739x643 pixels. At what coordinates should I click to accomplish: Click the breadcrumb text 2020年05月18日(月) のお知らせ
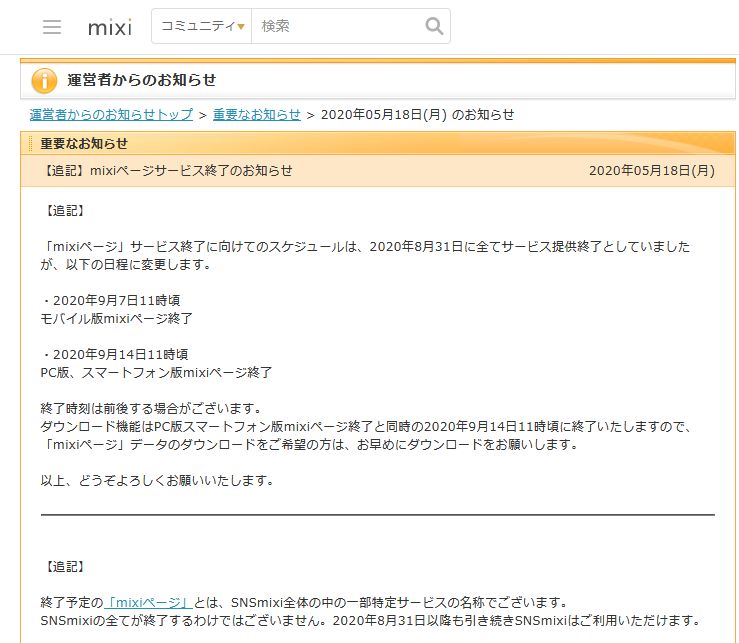pos(418,115)
